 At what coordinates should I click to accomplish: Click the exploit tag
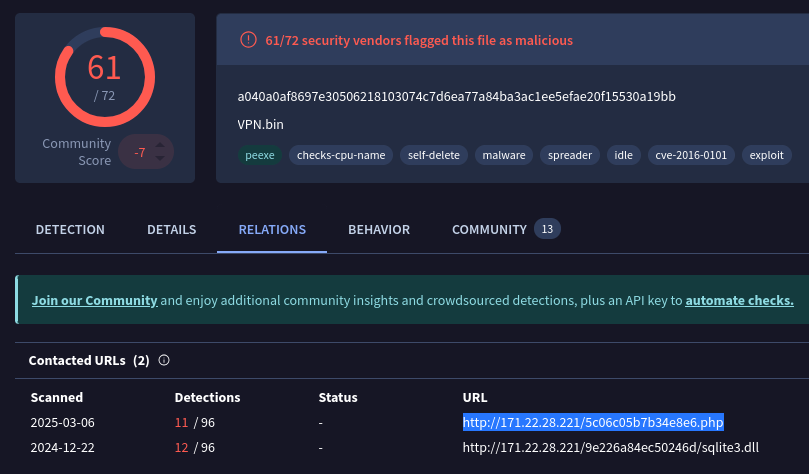pyautogui.click(x=768, y=155)
